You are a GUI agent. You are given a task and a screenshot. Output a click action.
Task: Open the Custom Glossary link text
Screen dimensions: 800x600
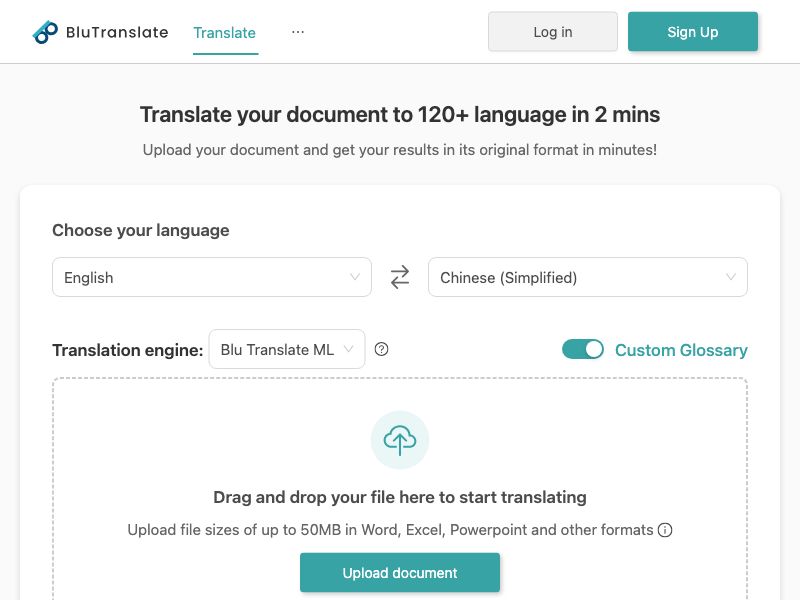click(681, 350)
